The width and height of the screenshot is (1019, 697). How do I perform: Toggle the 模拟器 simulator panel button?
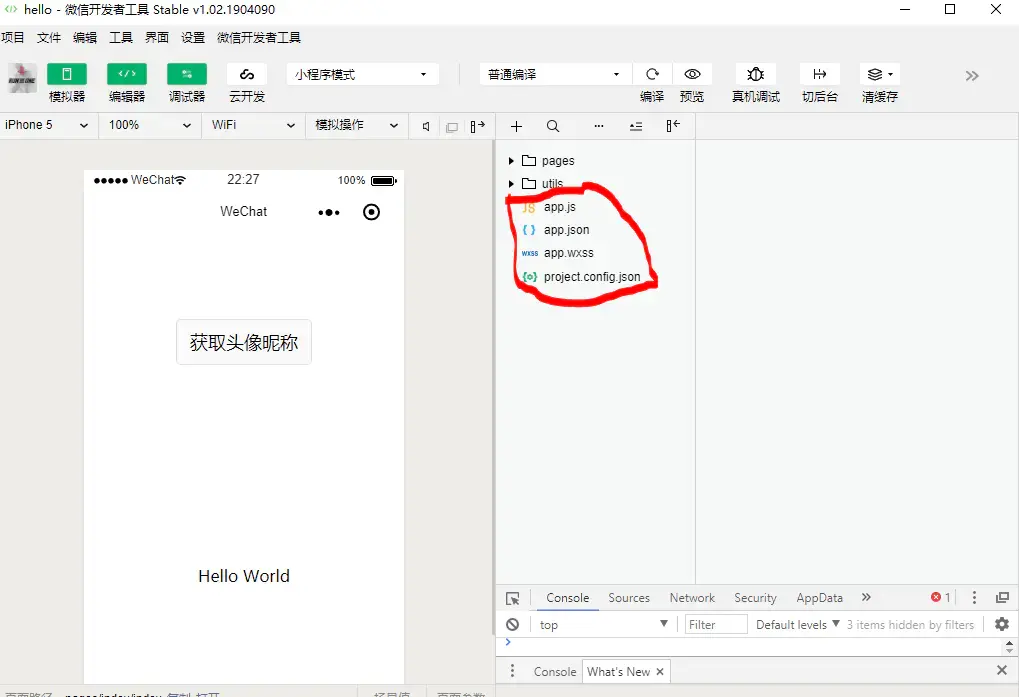67,74
